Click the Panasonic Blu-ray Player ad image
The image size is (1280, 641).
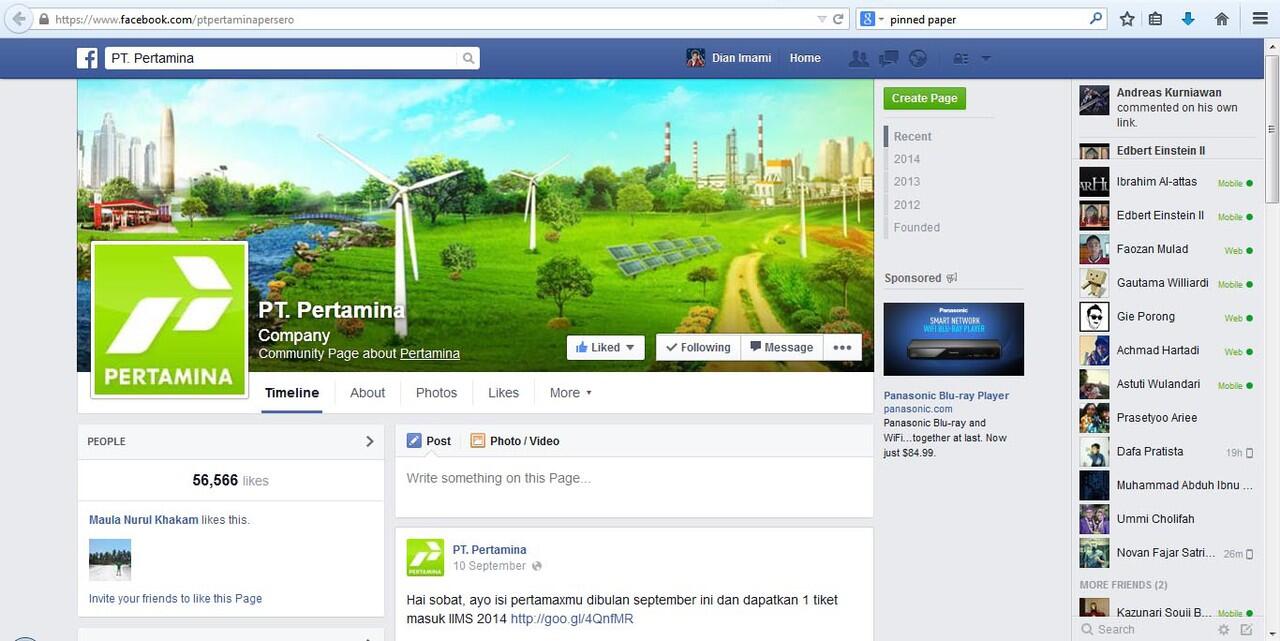[x=954, y=339]
